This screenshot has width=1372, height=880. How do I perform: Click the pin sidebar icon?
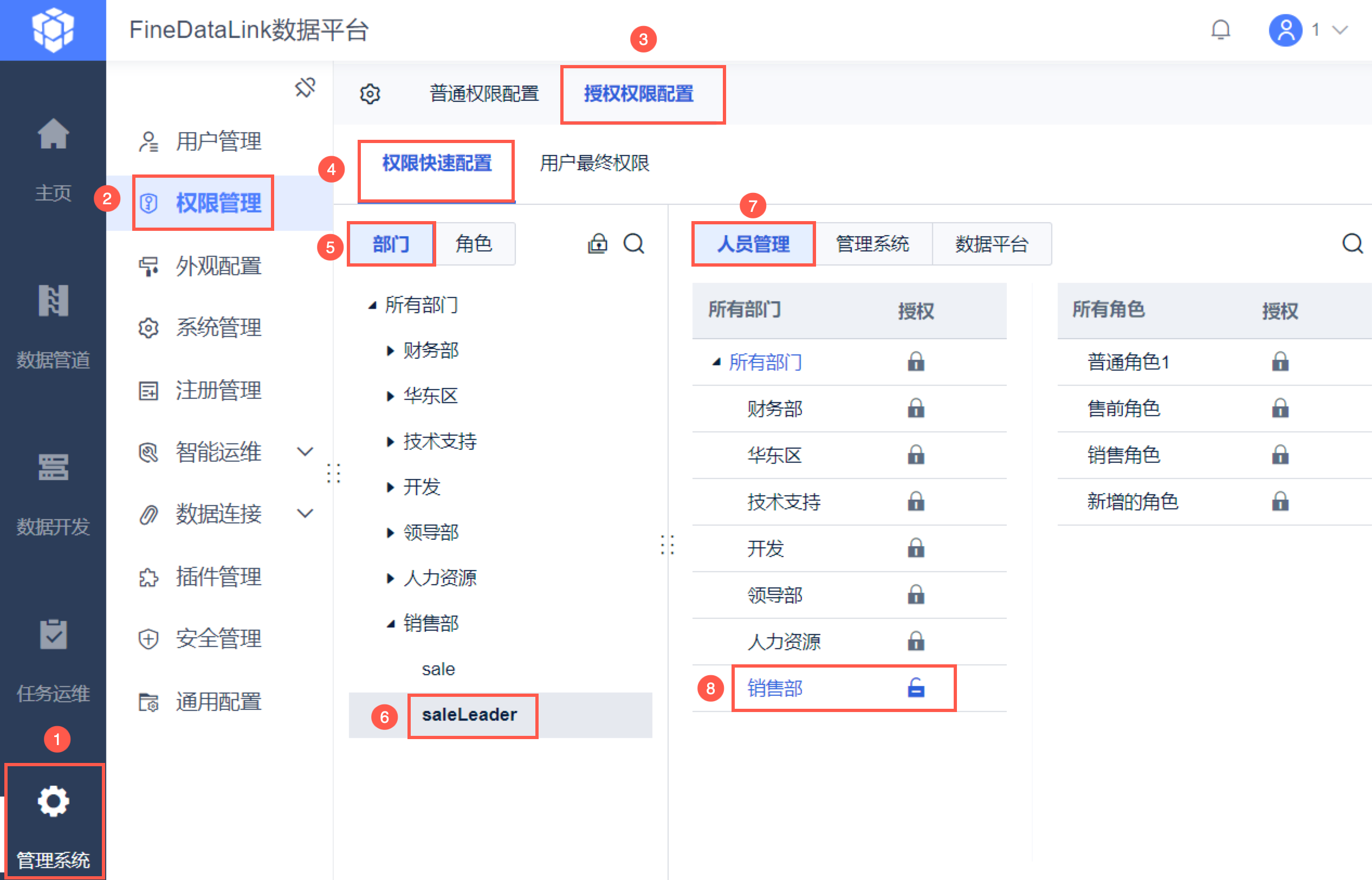[x=305, y=87]
